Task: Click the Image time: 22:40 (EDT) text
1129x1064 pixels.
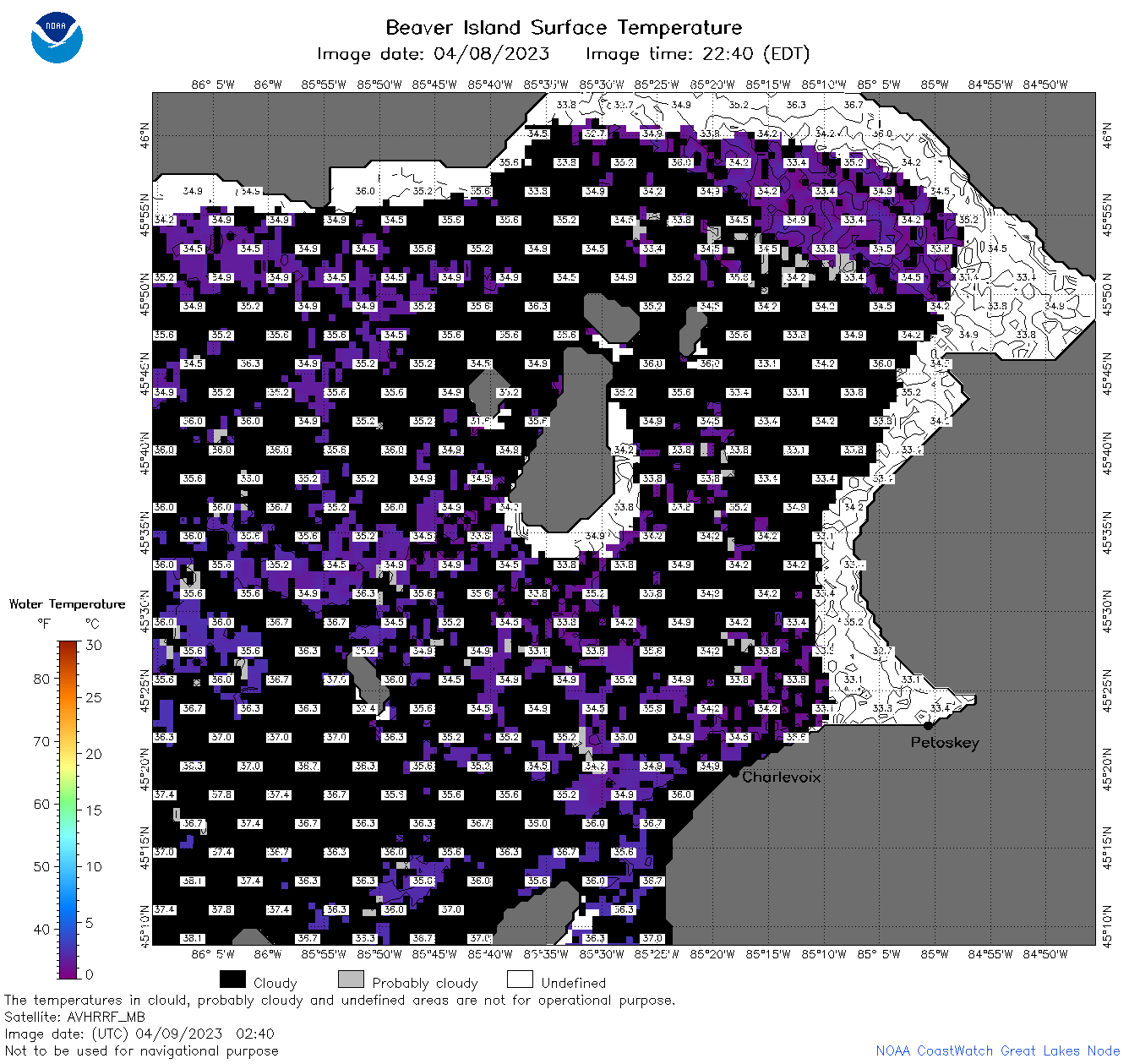Action: pos(697,54)
